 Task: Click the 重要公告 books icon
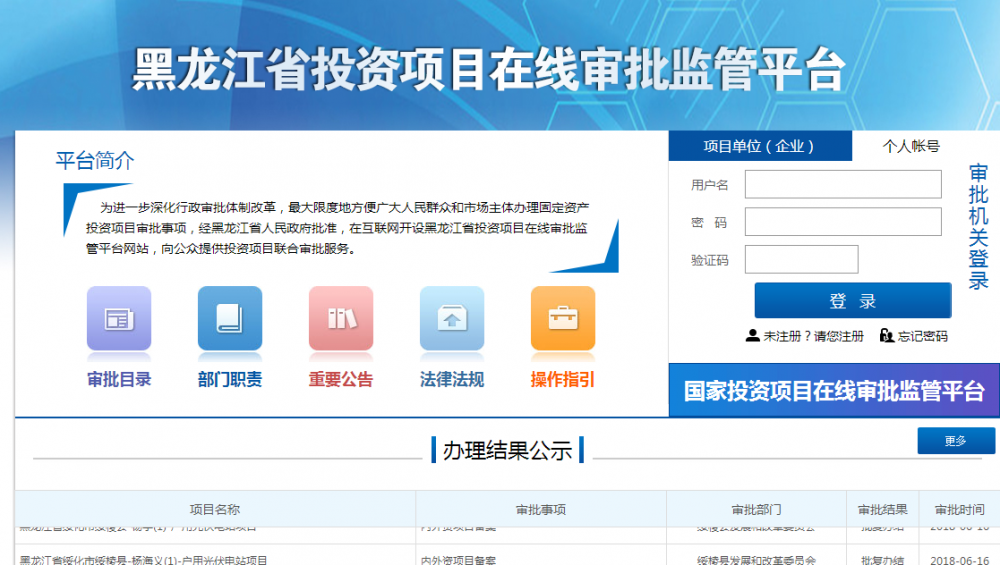pos(341,319)
